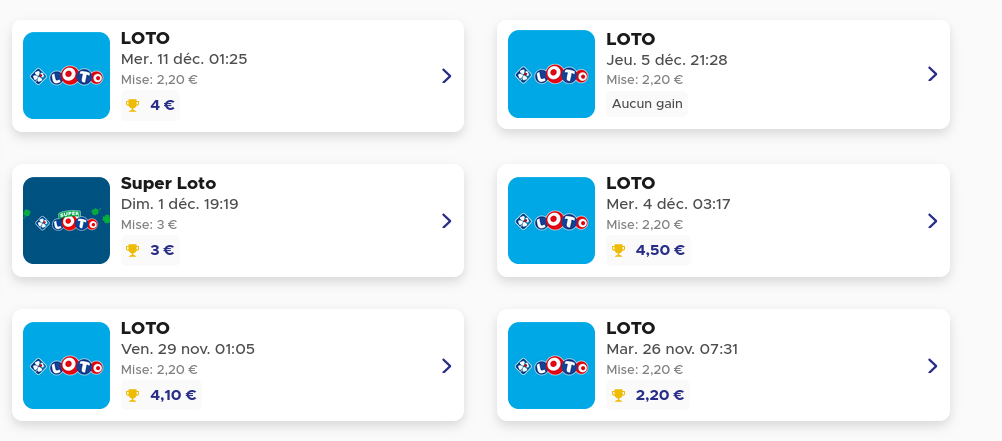Click the LOTO logo on the 4 déc. ticket
The image size is (1002, 441).
[x=551, y=220]
